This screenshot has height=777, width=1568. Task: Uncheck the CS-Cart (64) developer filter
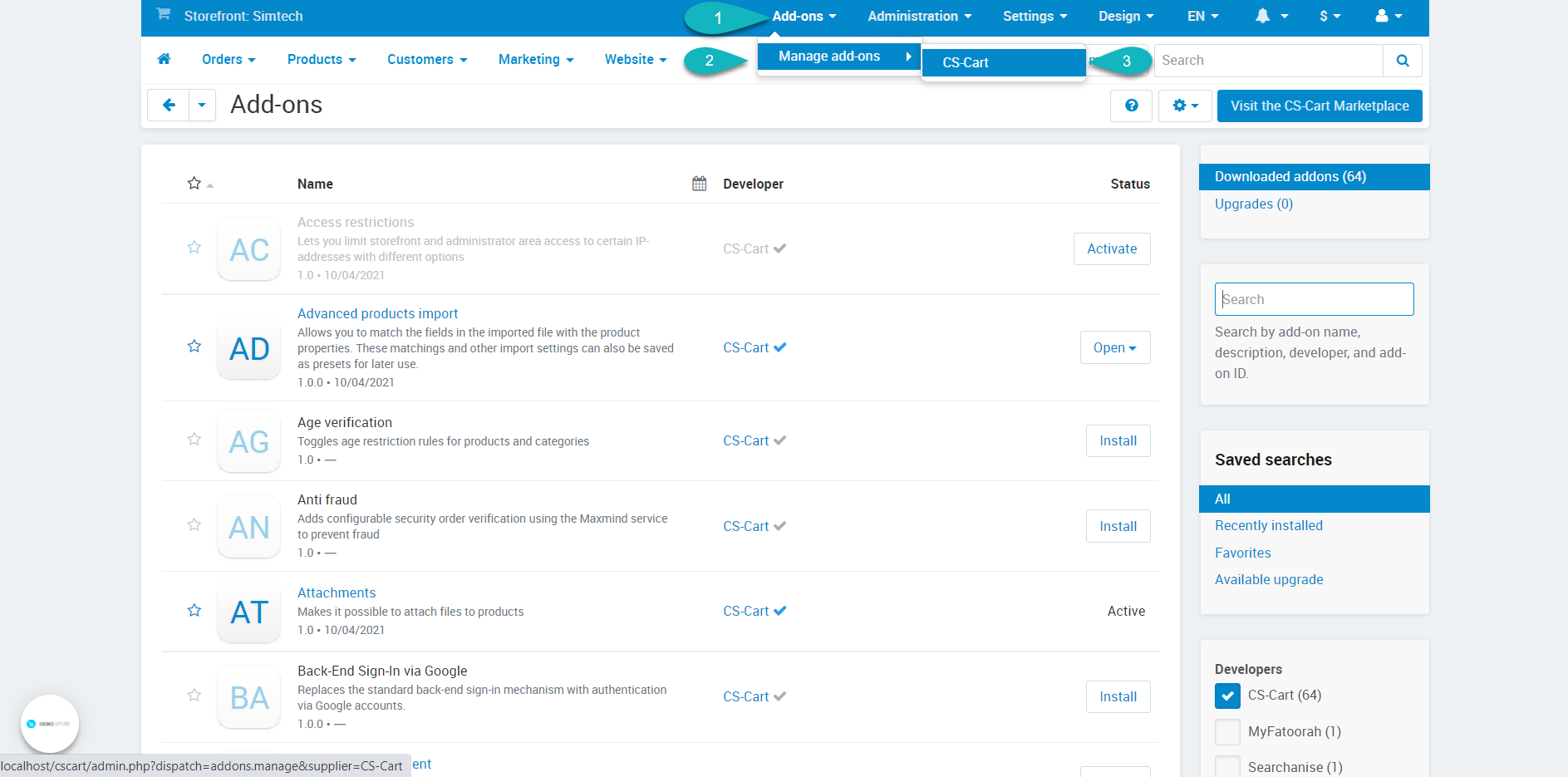pos(1227,696)
